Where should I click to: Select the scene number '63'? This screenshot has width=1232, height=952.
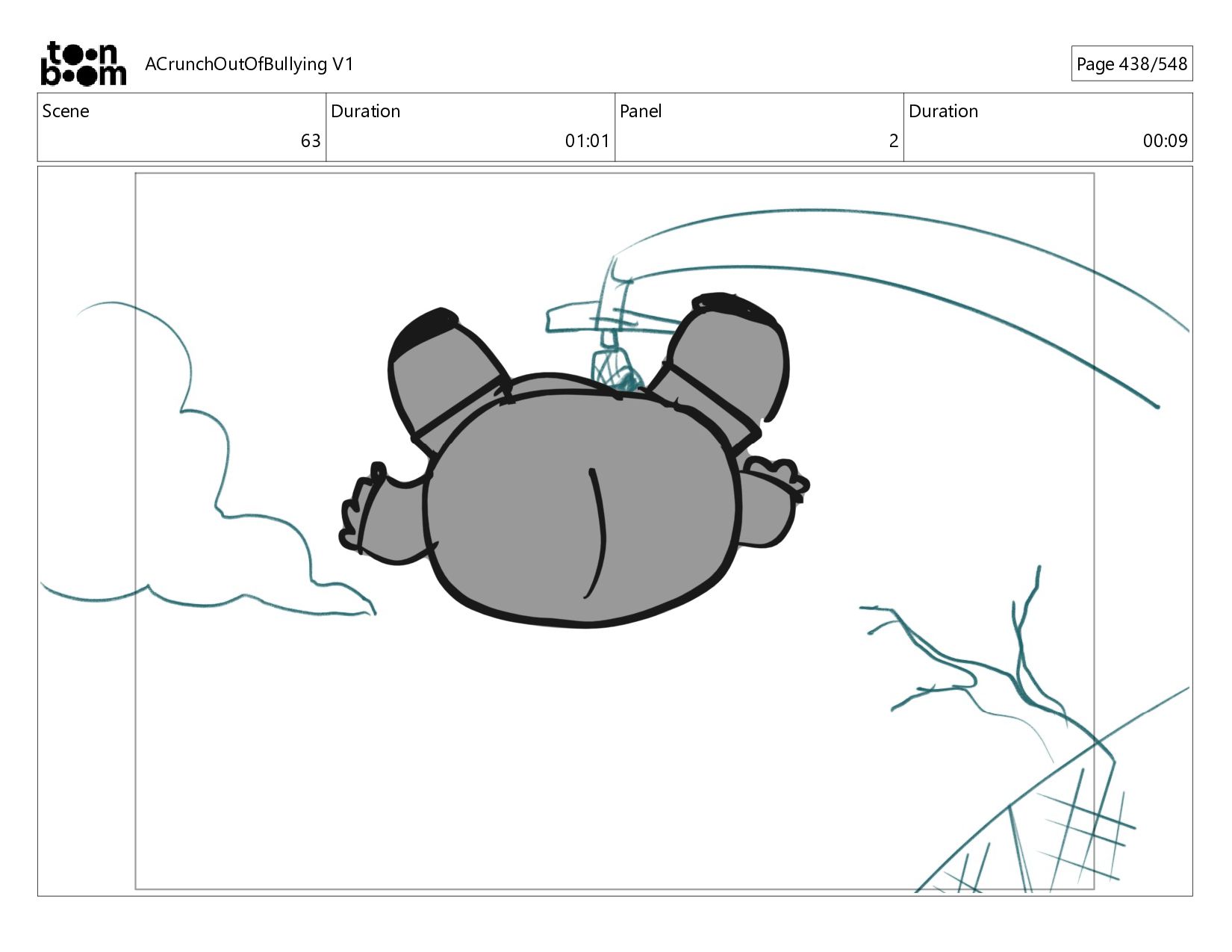point(311,141)
